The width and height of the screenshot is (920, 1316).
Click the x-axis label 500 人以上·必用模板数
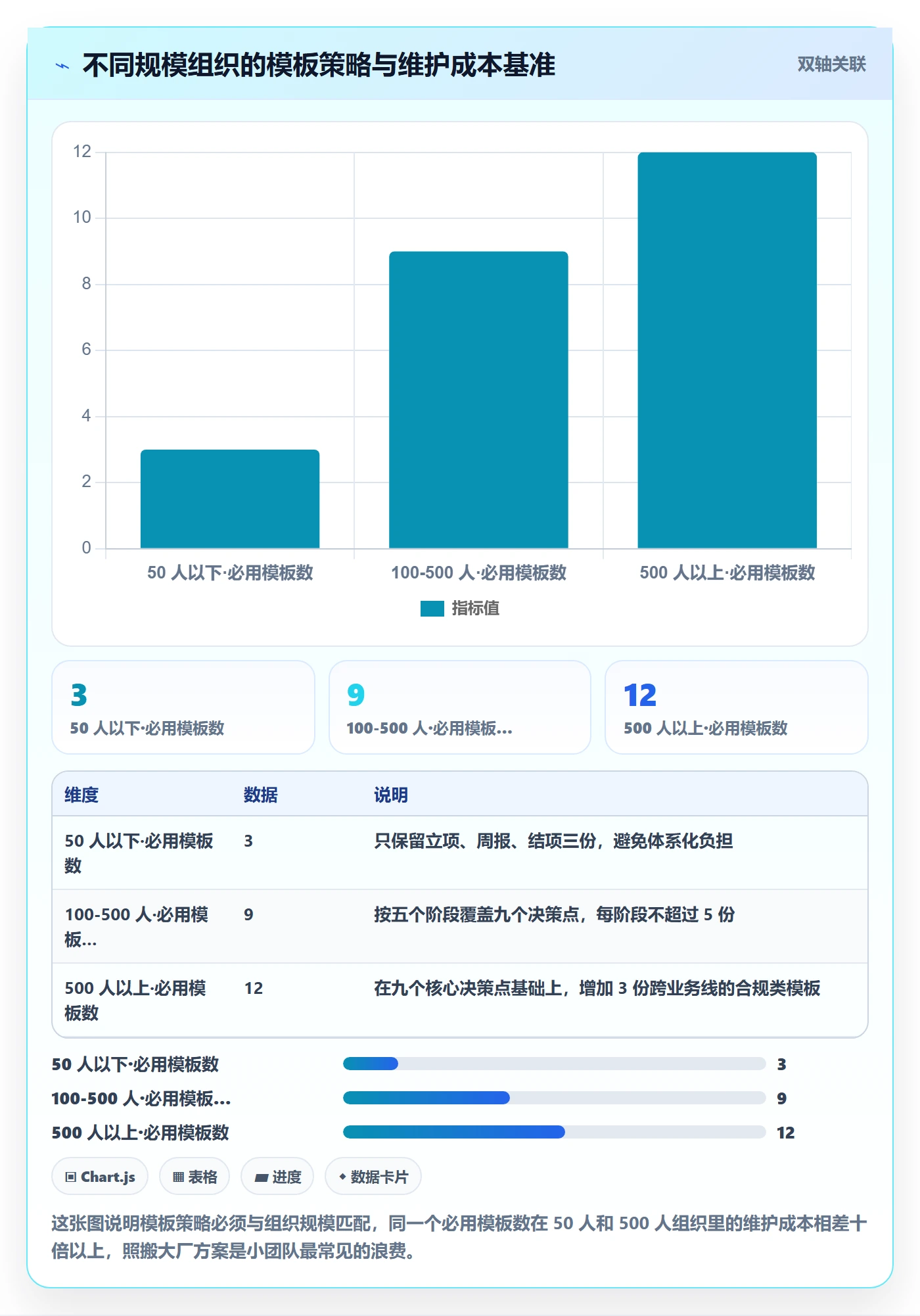727,573
